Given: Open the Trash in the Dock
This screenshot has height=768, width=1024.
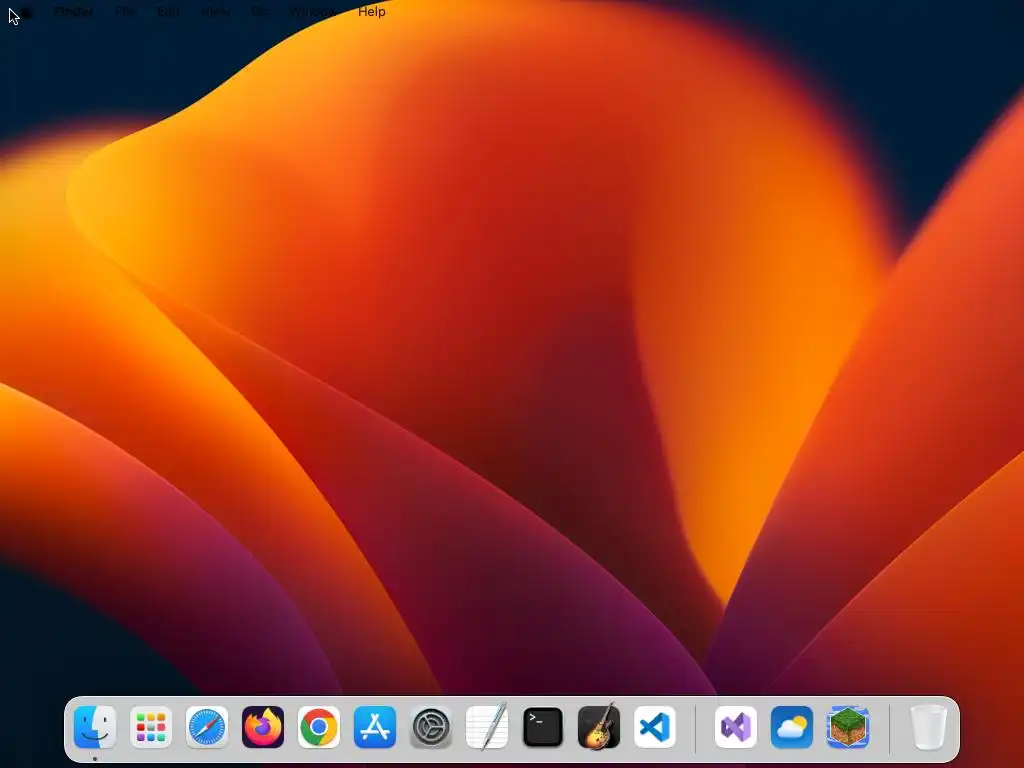Looking at the screenshot, I should coord(929,727).
